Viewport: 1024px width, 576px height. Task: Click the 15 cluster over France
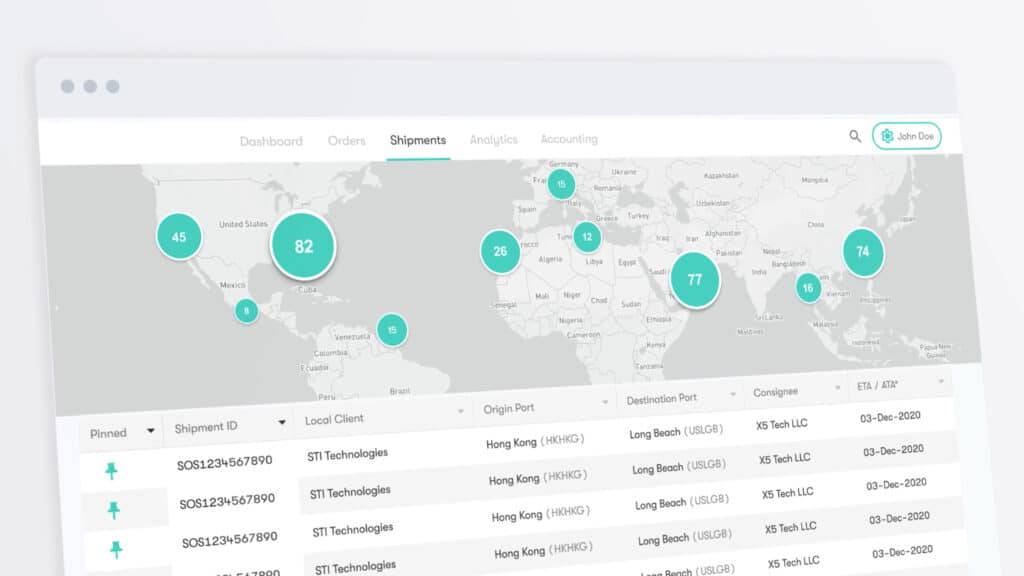pos(561,184)
